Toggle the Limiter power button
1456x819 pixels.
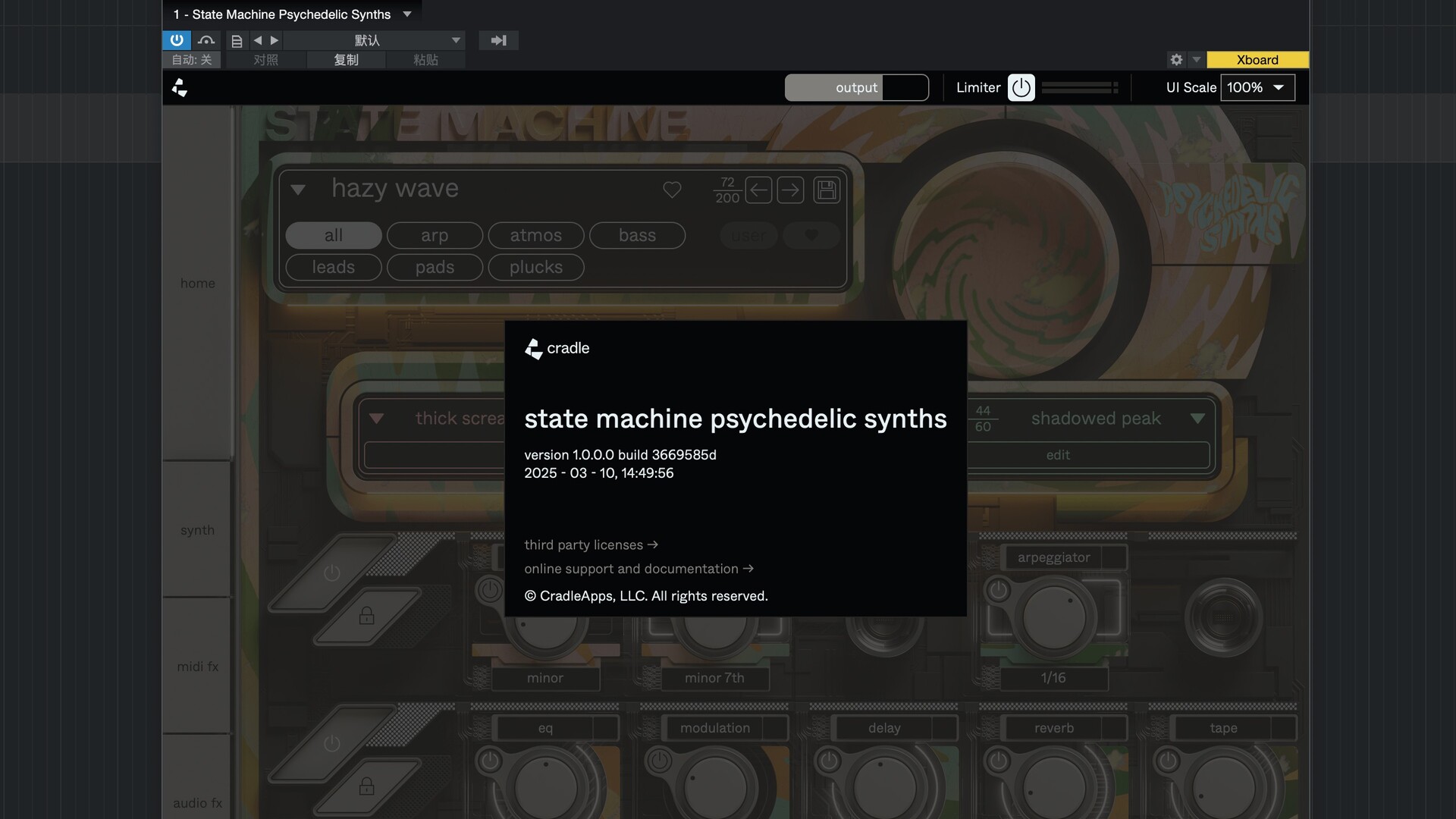pyautogui.click(x=1021, y=88)
